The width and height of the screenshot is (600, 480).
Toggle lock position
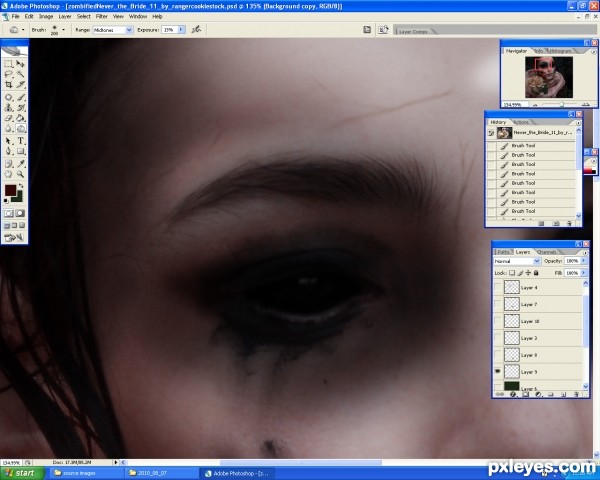click(528, 273)
